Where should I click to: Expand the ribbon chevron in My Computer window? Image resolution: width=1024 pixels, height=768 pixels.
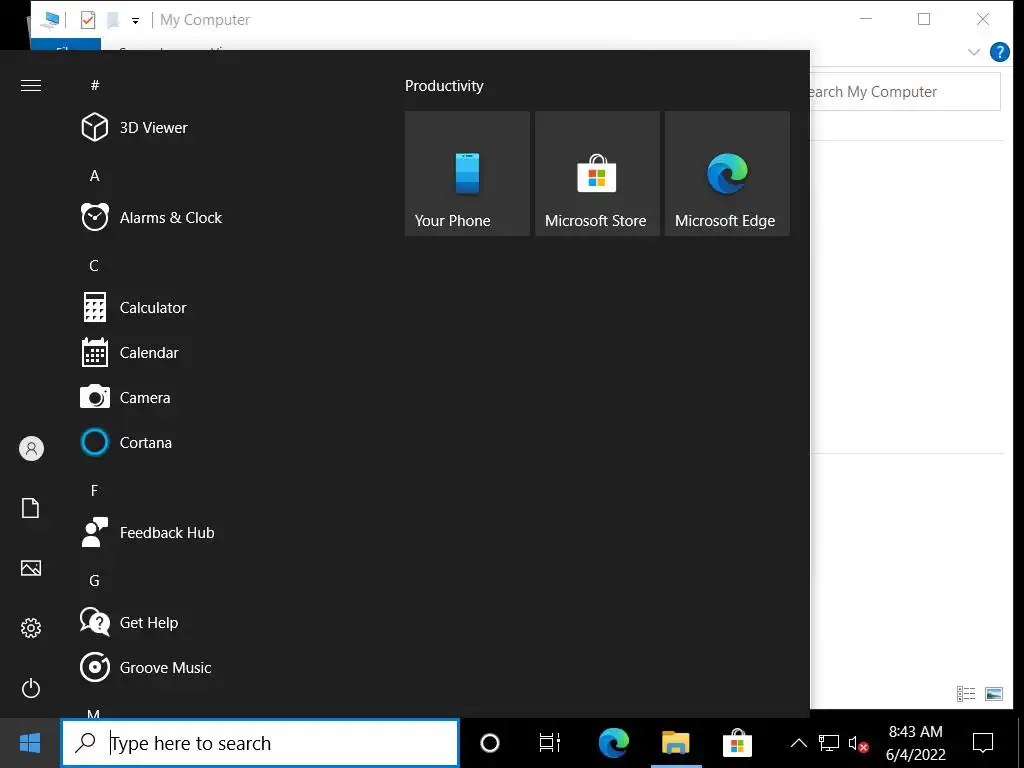click(x=974, y=52)
